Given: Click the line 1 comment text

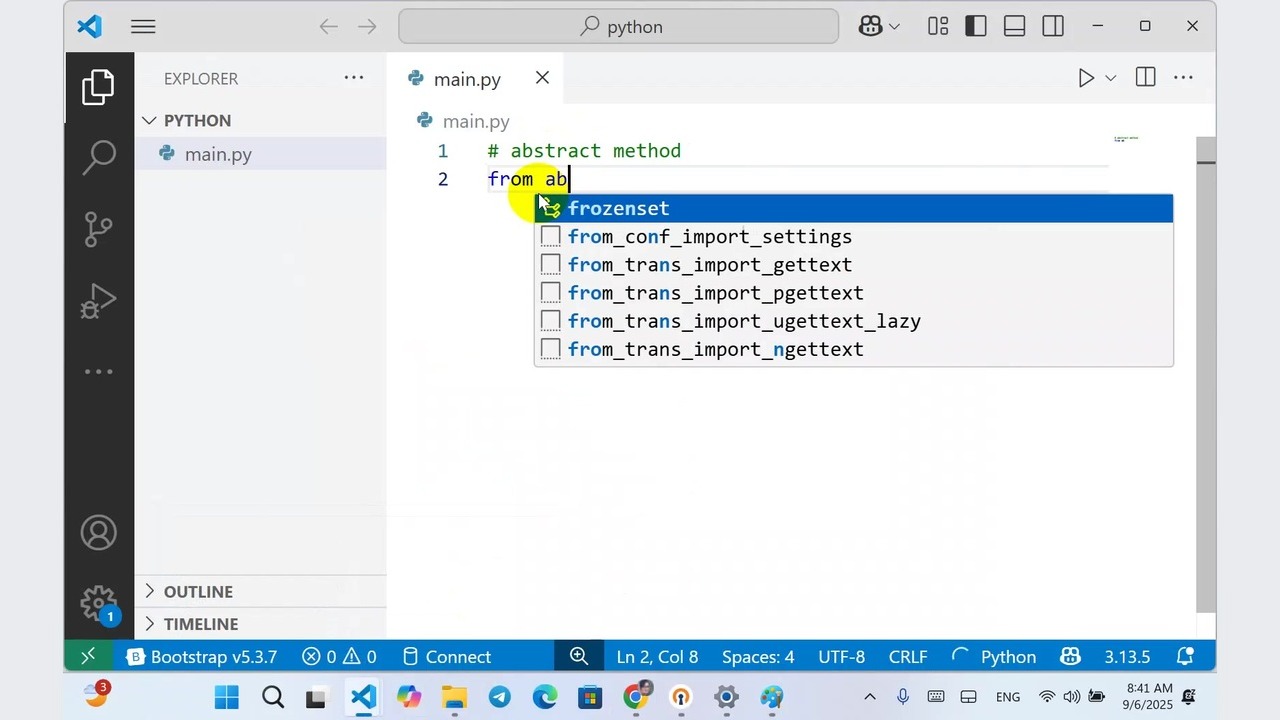Looking at the screenshot, I should coord(584,151).
